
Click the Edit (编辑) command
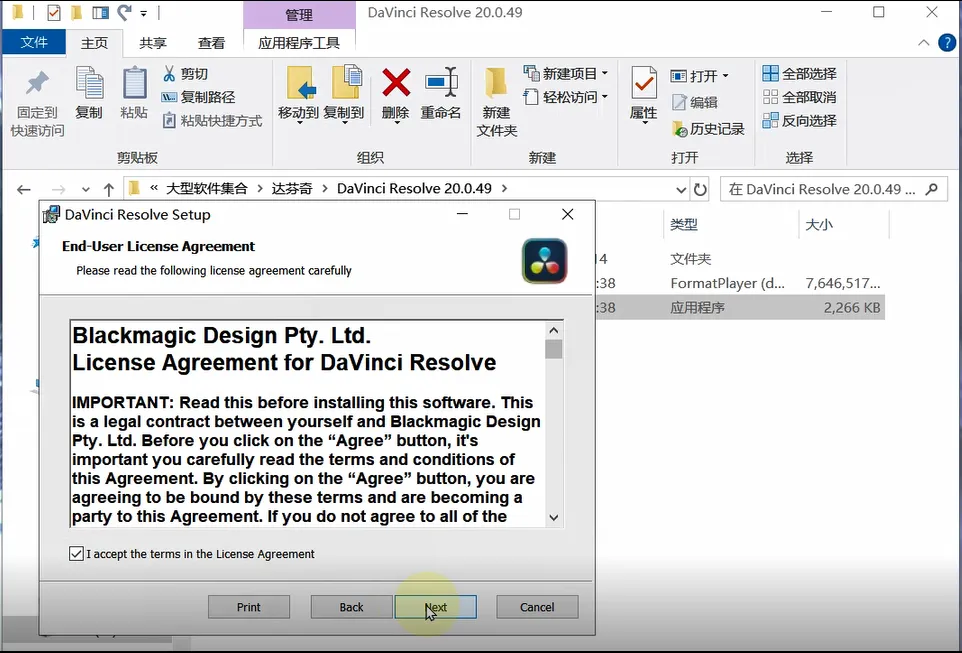(695, 102)
